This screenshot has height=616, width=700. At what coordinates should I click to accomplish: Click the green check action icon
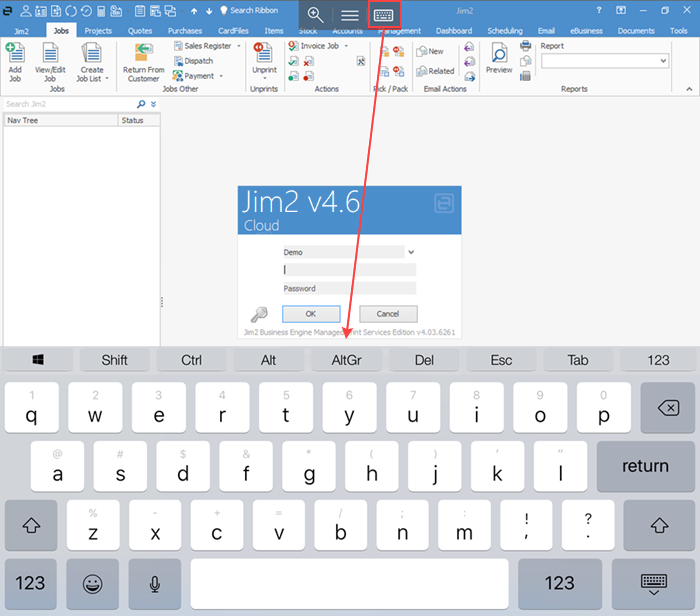point(293,61)
